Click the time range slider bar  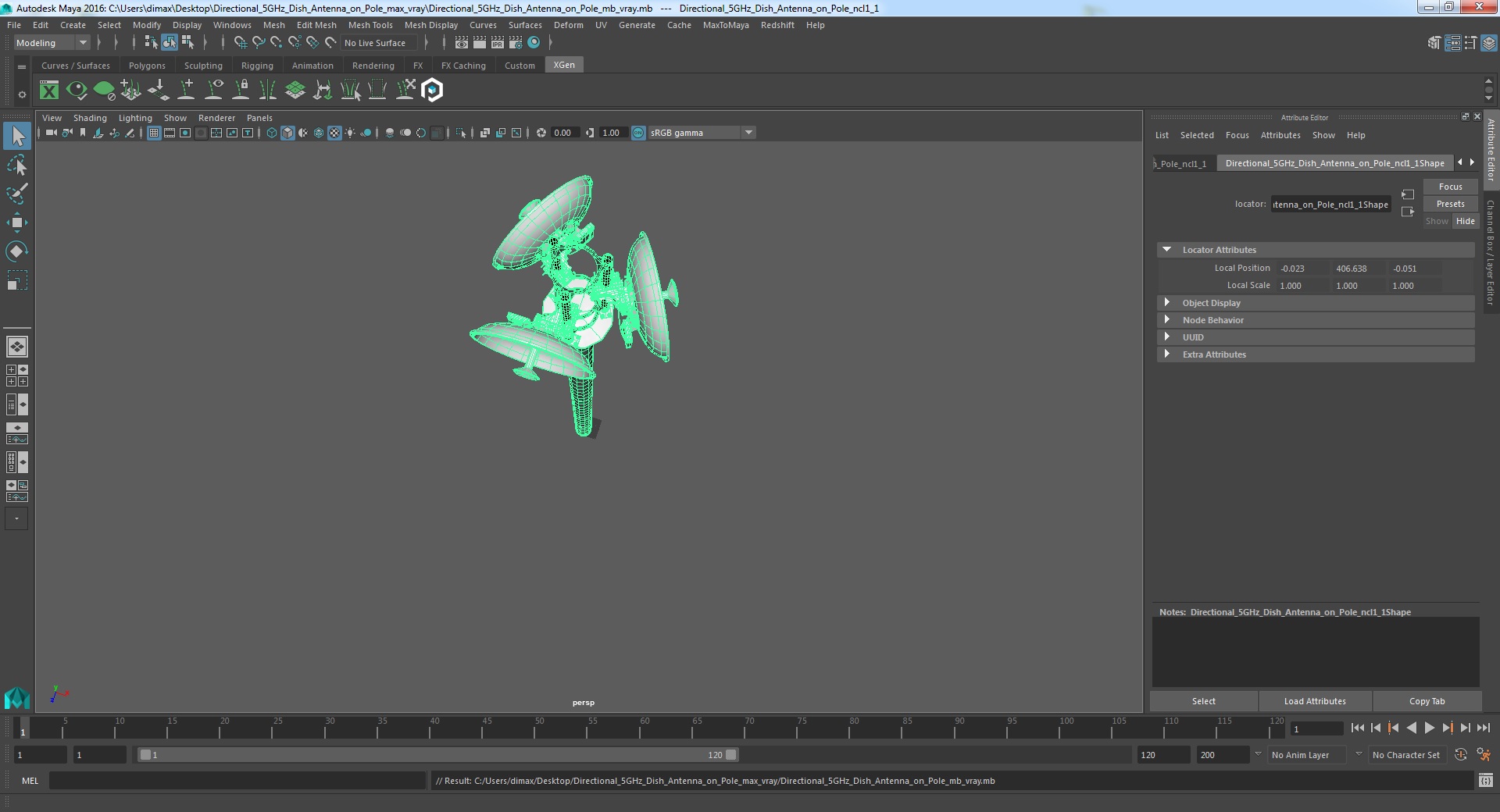[437, 755]
